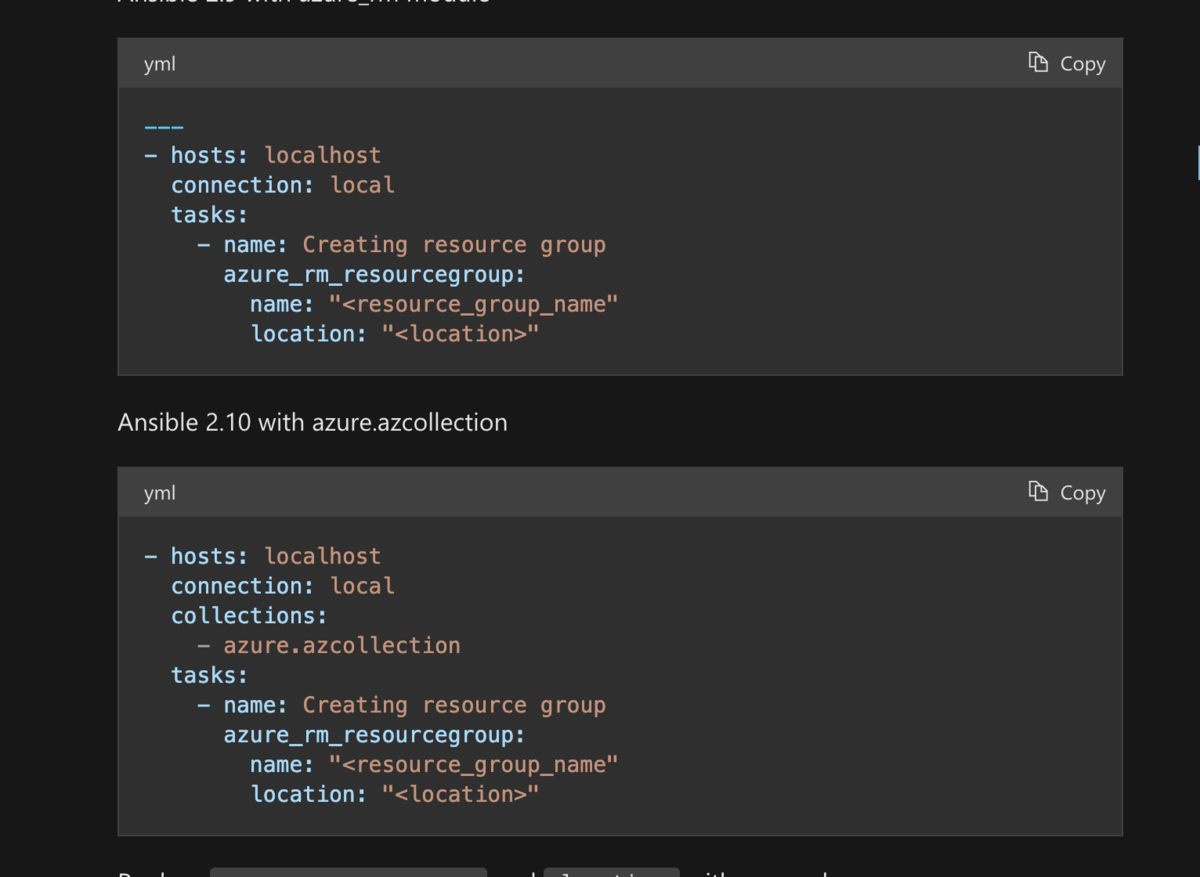Click 'tasks:' line in the second code block
Image resolution: width=1200 pixels, height=877 pixels.
tap(209, 675)
